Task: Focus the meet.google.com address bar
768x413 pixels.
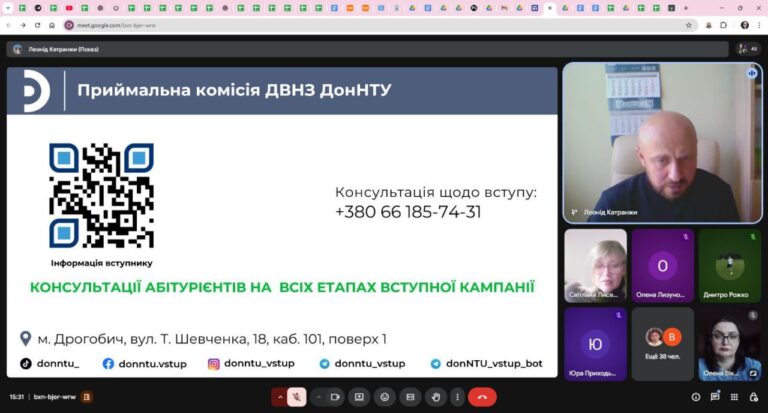Action: click(x=380, y=25)
